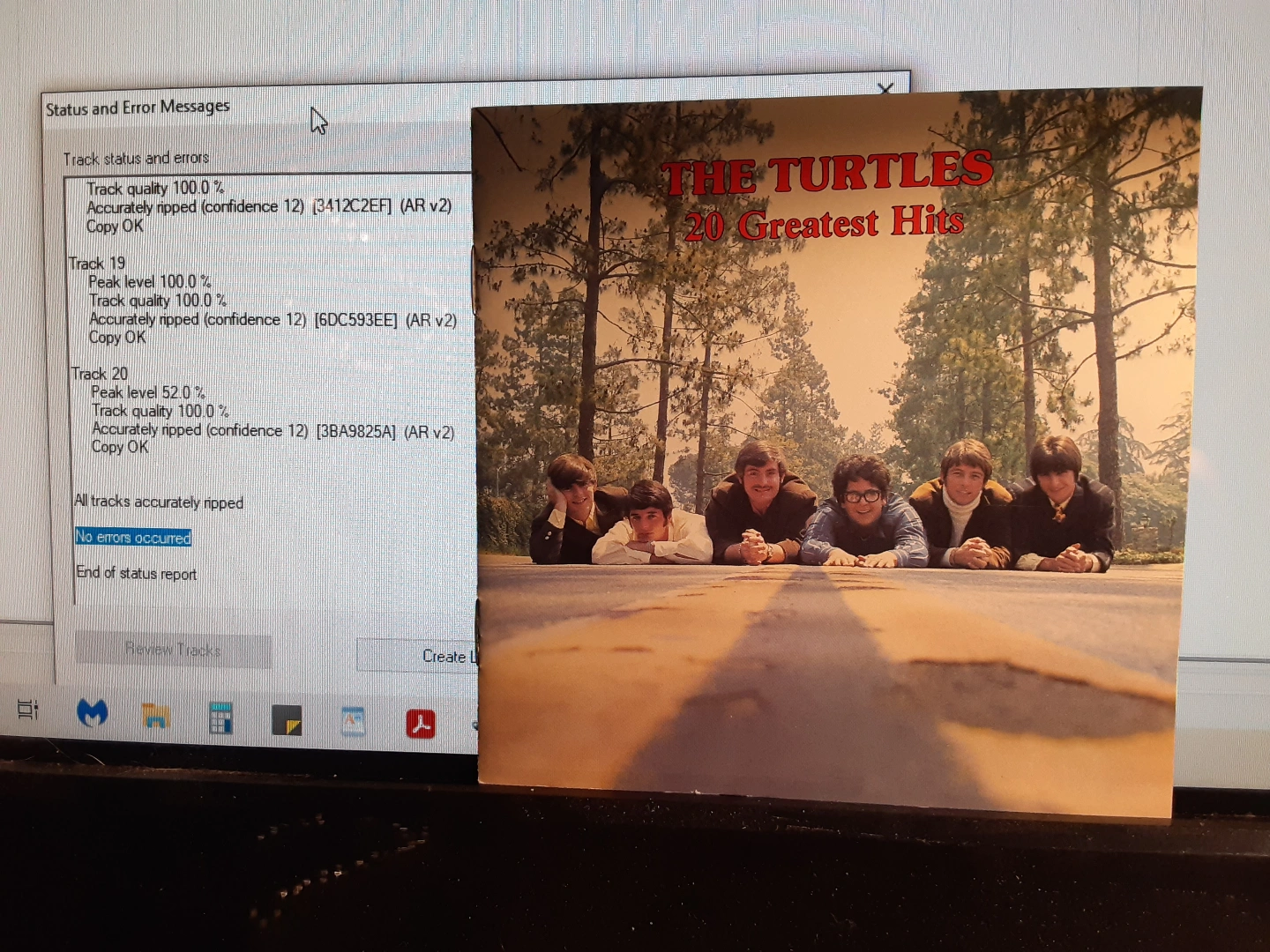Select the "Track 19" heading
Screen dimensions: 1270x952
(97, 263)
